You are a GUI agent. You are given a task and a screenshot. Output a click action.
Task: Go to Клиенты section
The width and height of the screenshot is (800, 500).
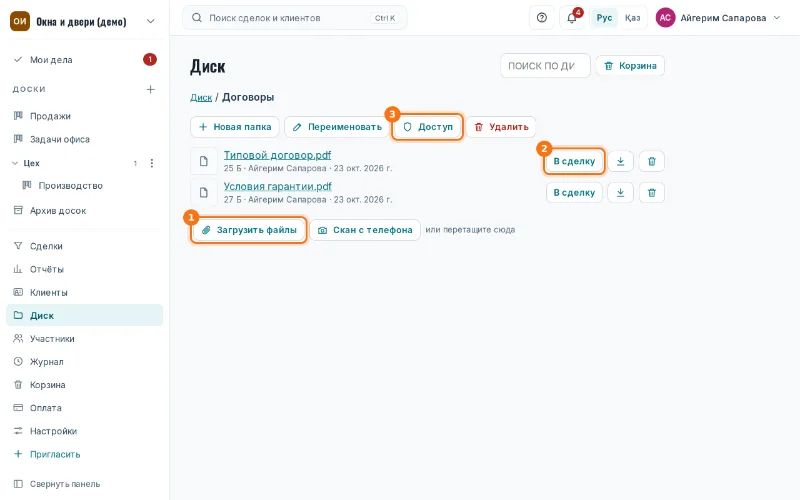pos(85,292)
